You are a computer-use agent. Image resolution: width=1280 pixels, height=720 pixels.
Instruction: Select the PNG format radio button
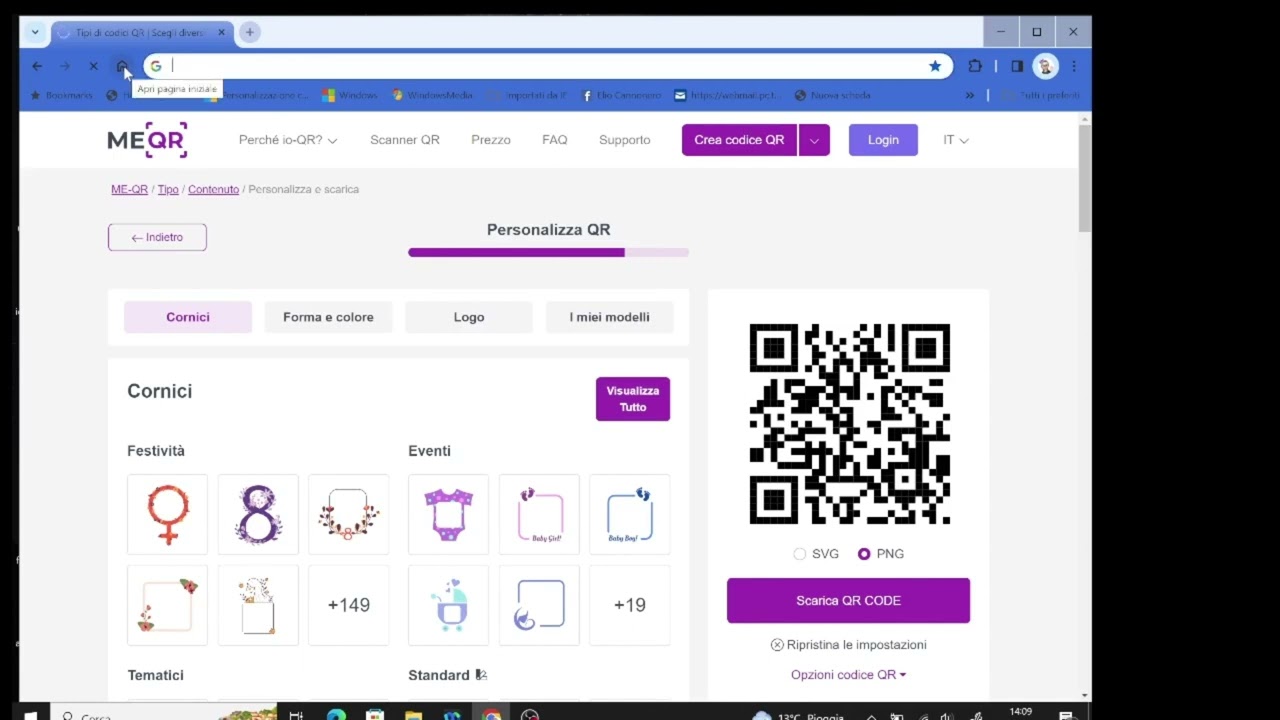(864, 554)
